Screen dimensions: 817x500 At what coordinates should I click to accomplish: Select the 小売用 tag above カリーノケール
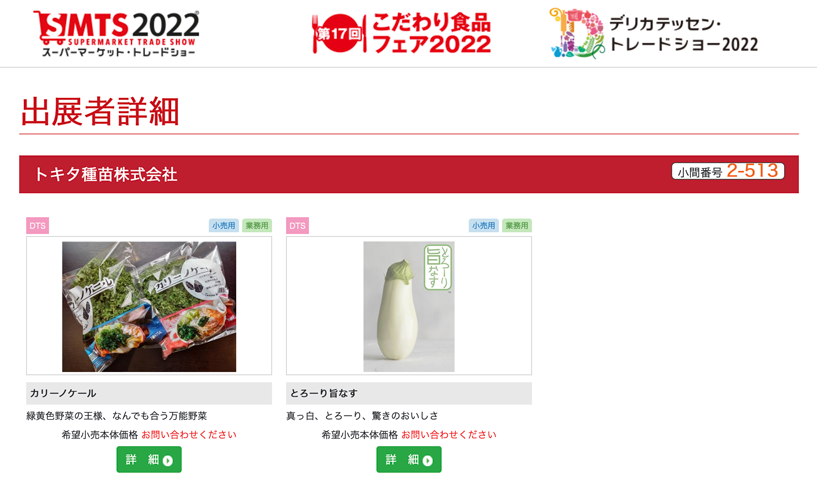tap(224, 226)
